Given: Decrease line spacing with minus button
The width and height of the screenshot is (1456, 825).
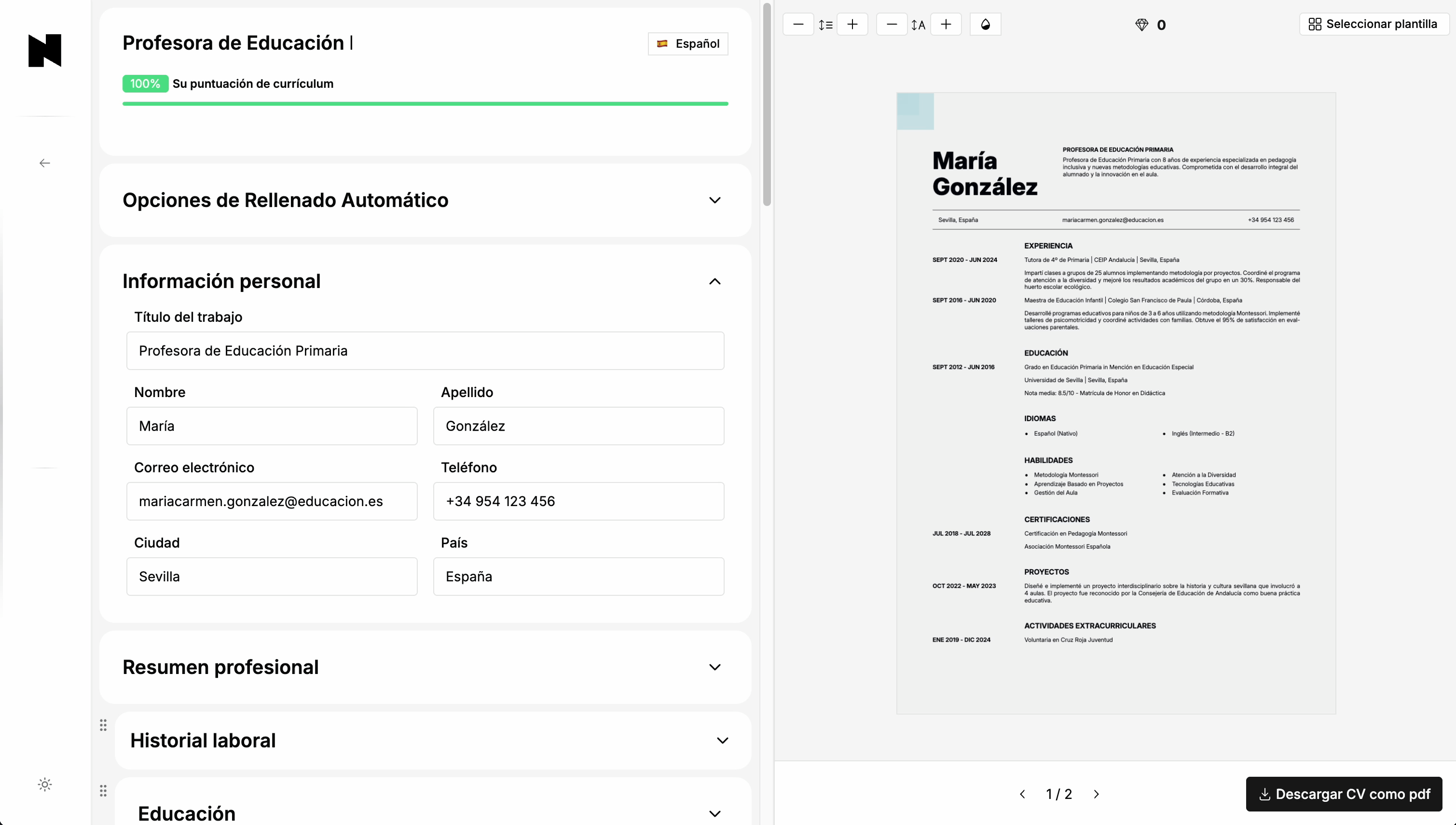Looking at the screenshot, I should point(798,25).
